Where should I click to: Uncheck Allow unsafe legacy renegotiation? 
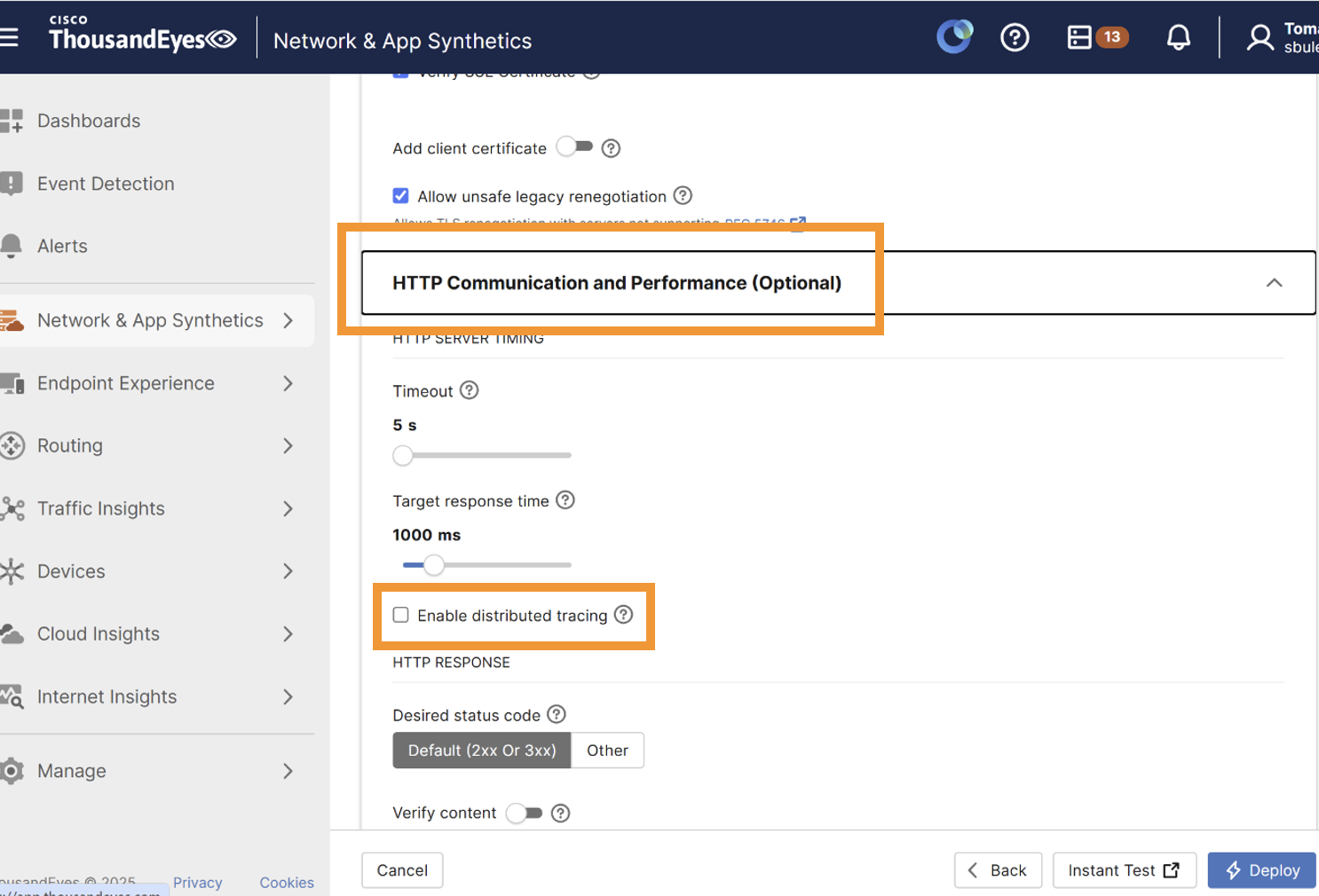[401, 196]
